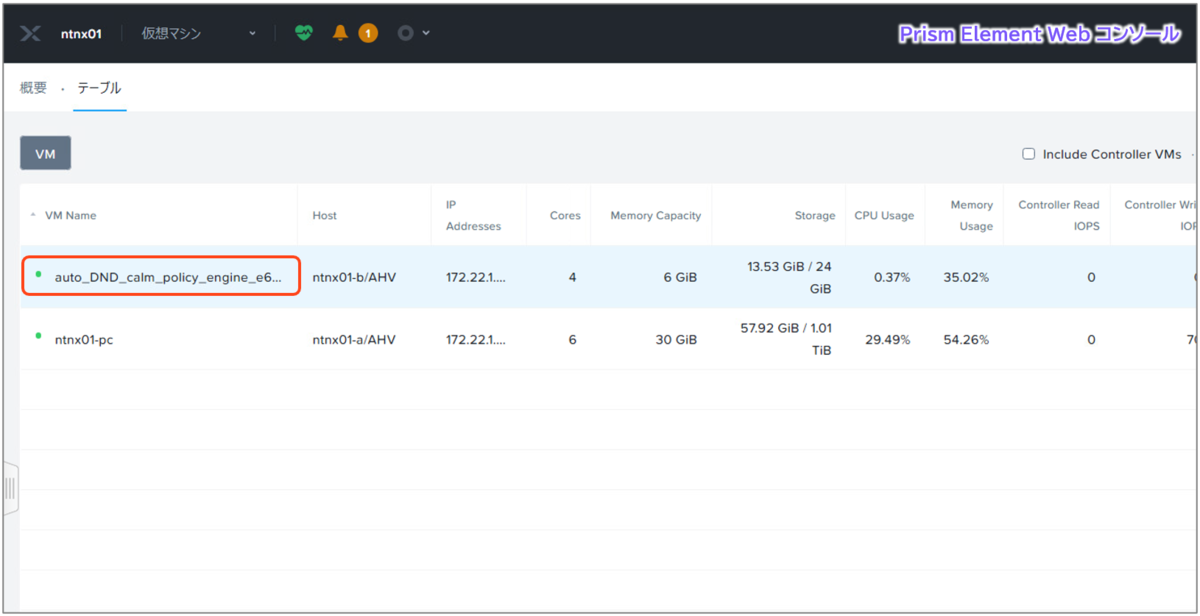Click the 0.37% CPU usage value

(x=892, y=277)
